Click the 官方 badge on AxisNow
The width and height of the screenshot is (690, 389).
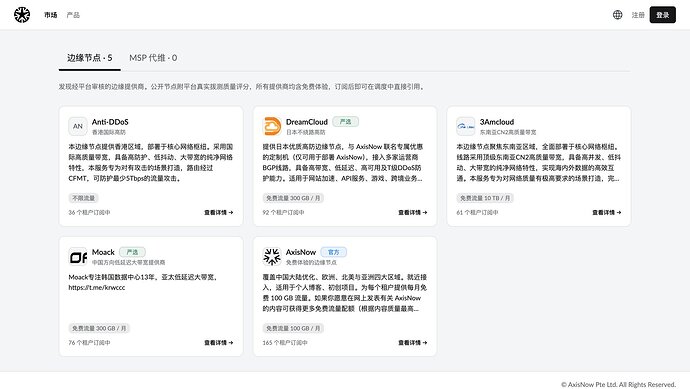click(334, 252)
